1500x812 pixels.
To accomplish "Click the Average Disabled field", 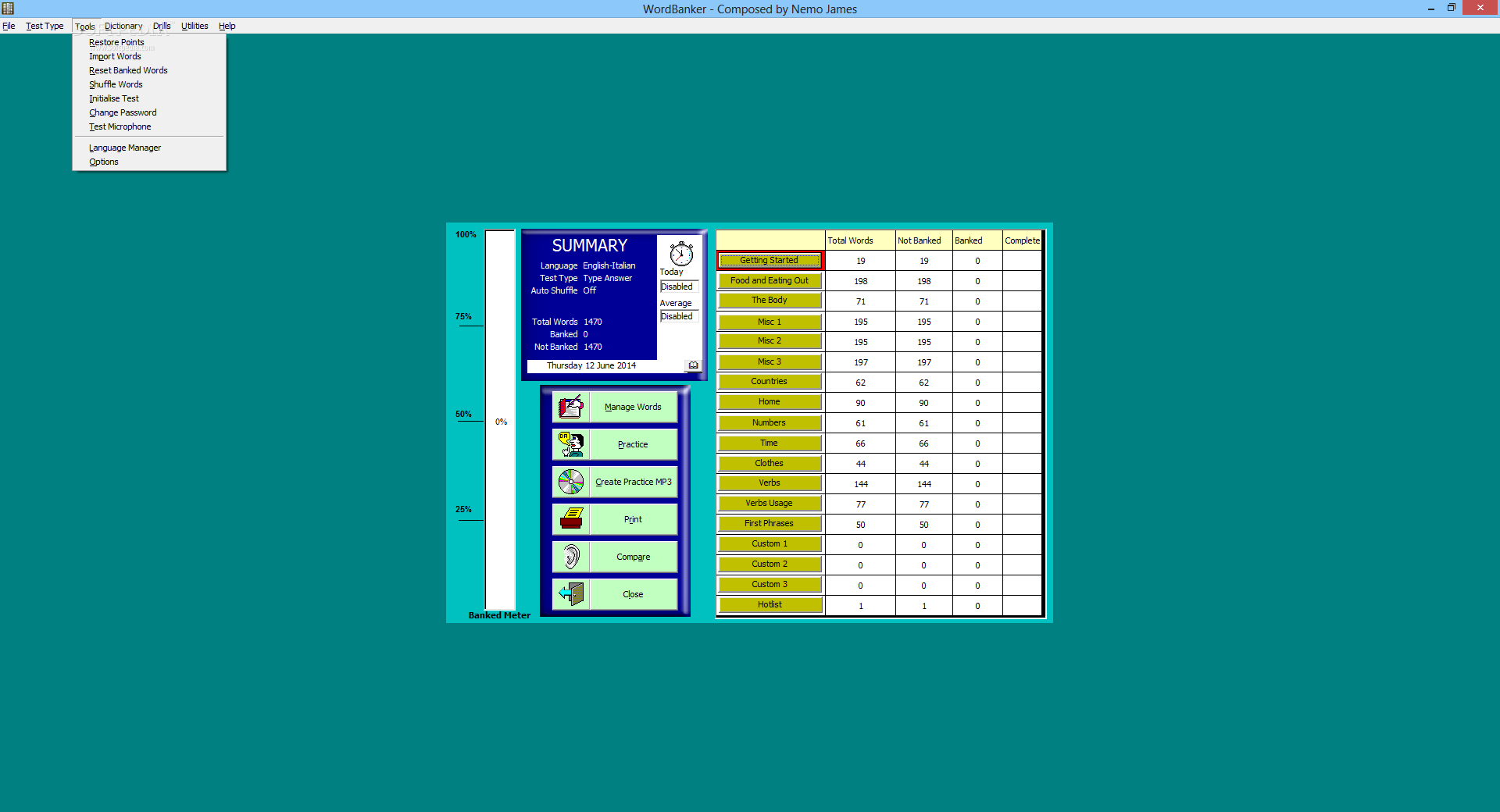I will [679, 316].
